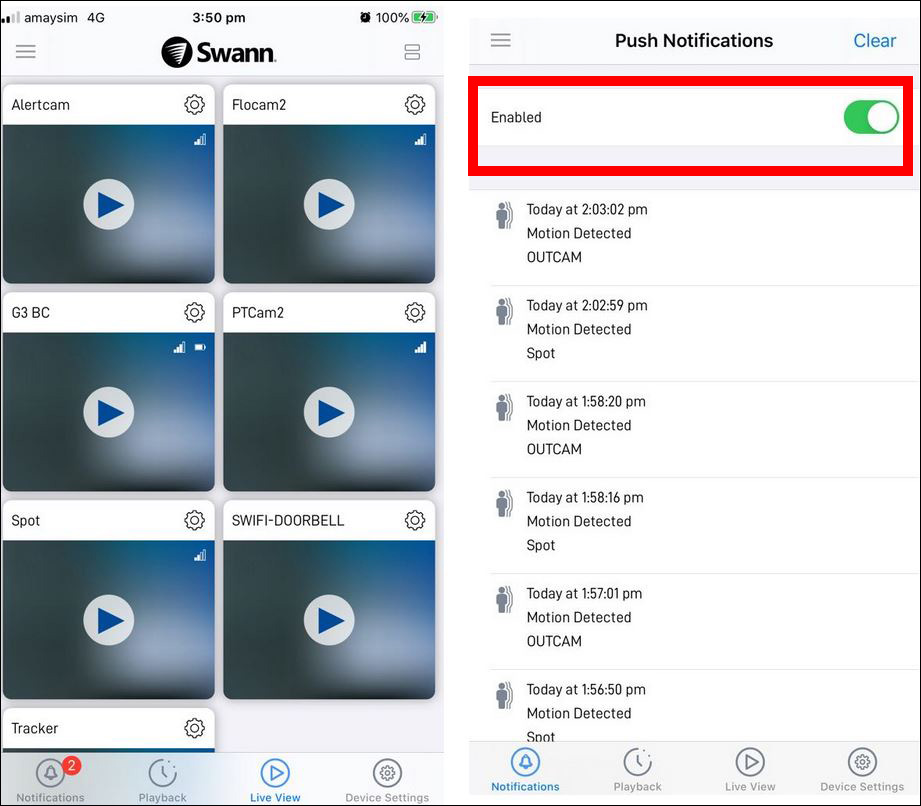Open settings gear for Alertcam
Image resolution: width=921 pixels, height=806 pixels.
coord(194,105)
